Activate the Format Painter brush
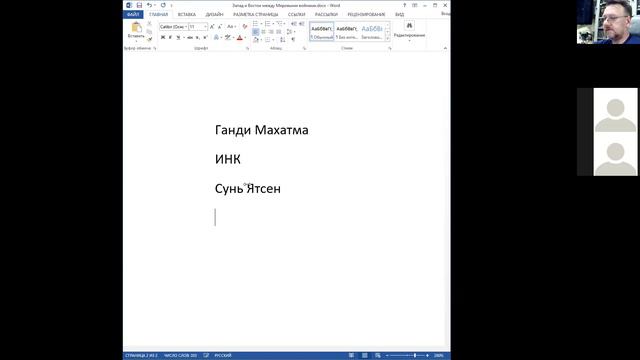The image size is (640, 360). pos(149,39)
